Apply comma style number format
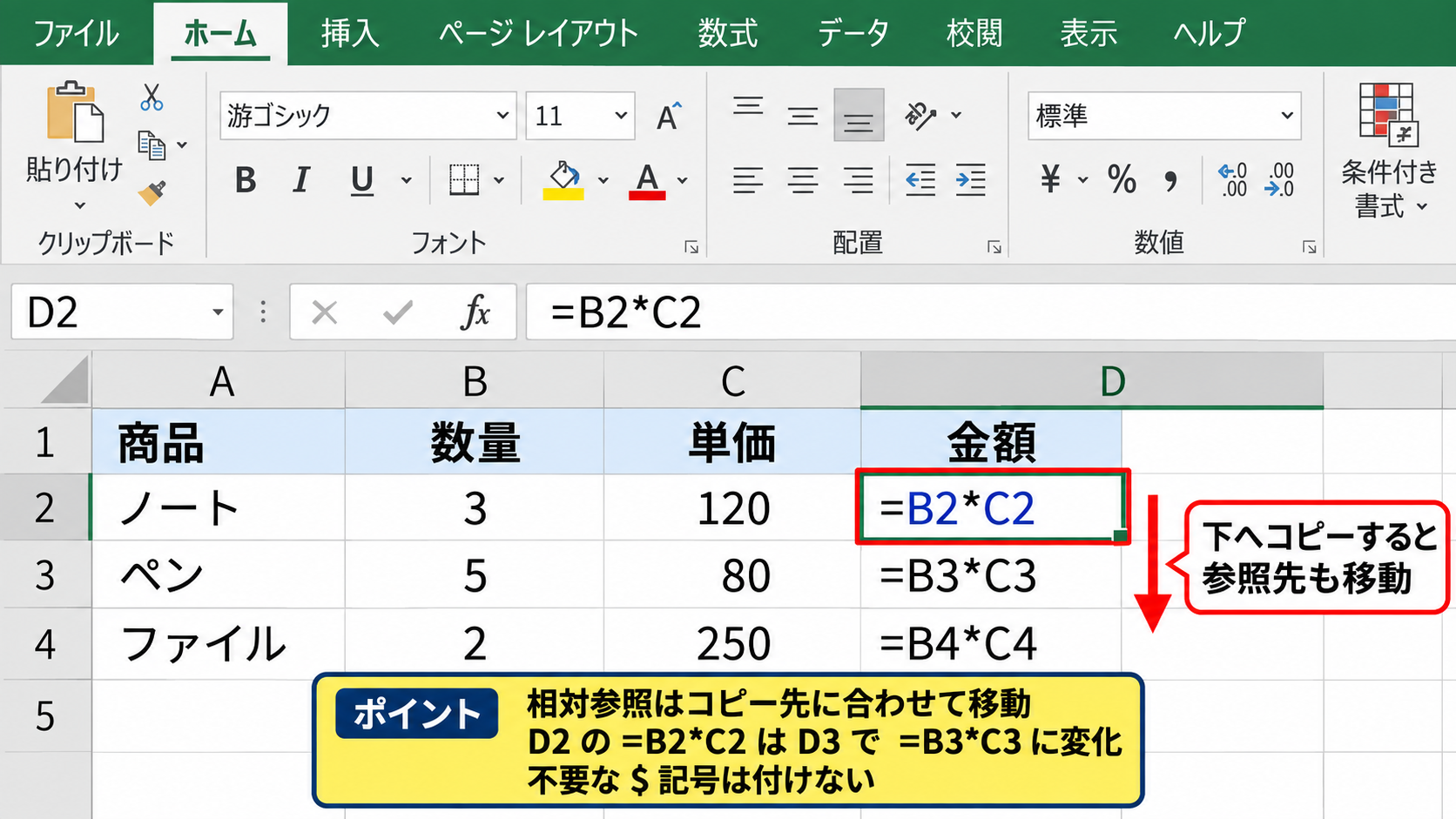The image size is (1456, 819). tap(1171, 181)
